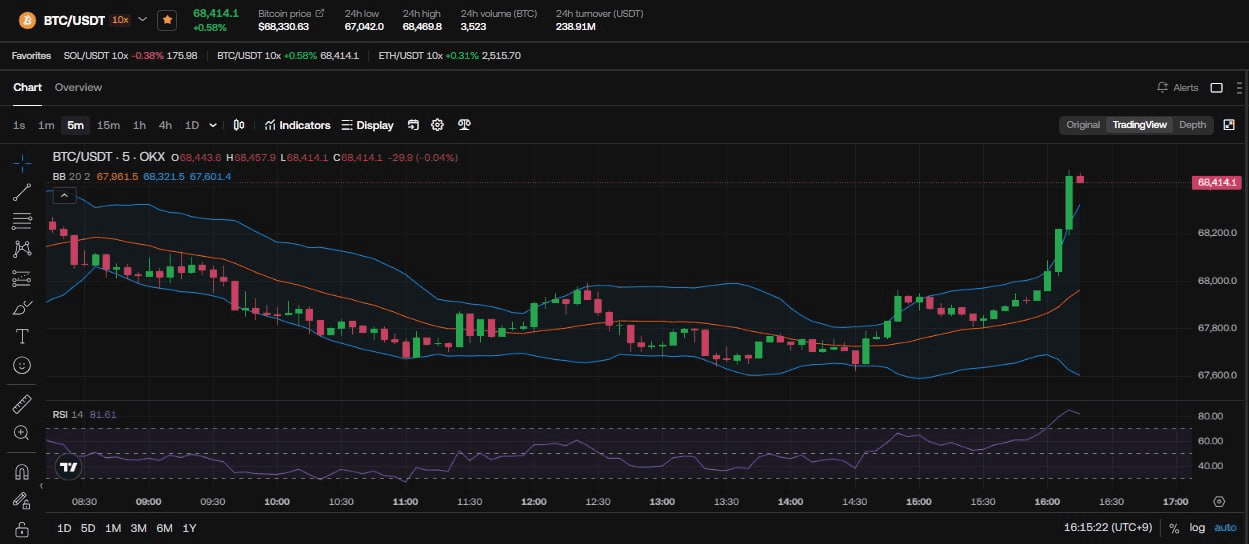Set the interval to 15m
This screenshot has width=1249, height=544.
tap(108, 125)
